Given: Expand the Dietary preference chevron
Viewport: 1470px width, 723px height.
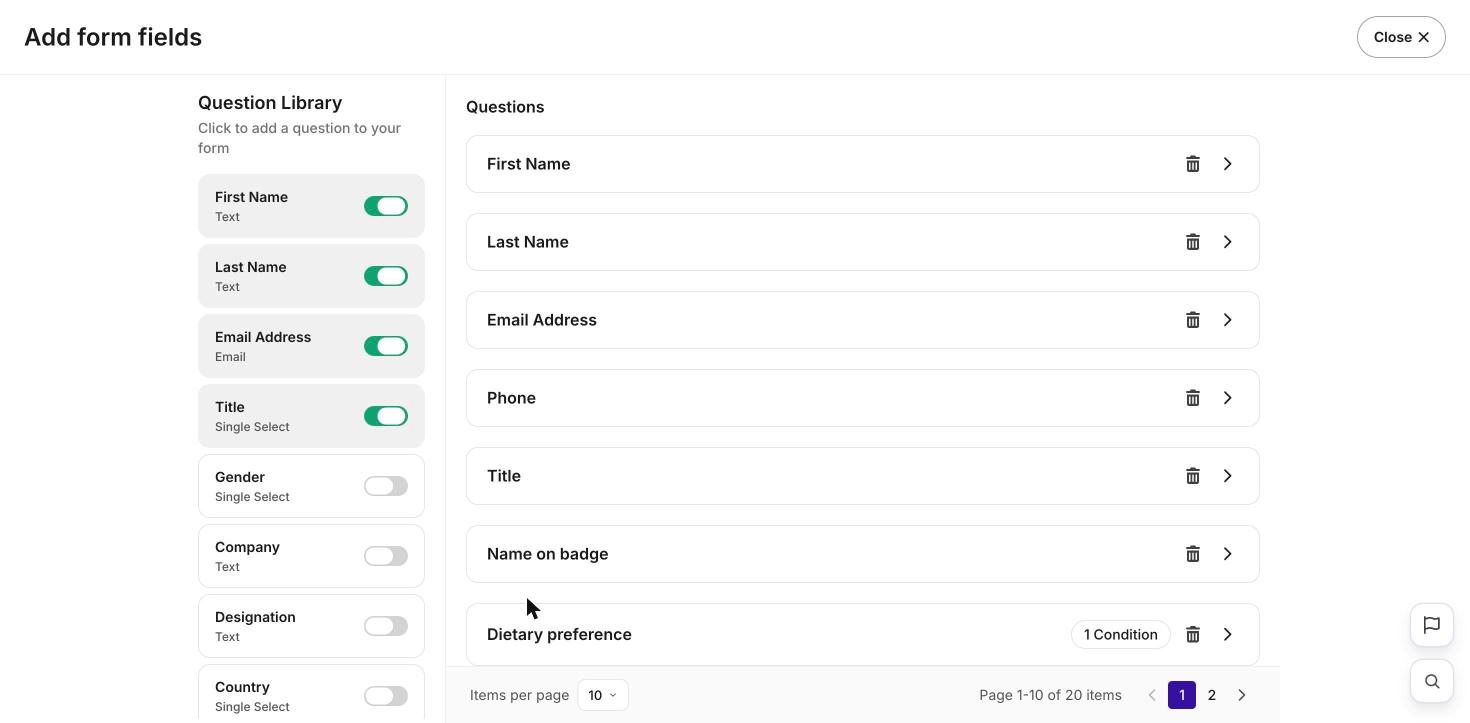Looking at the screenshot, I should [1228, 634].
